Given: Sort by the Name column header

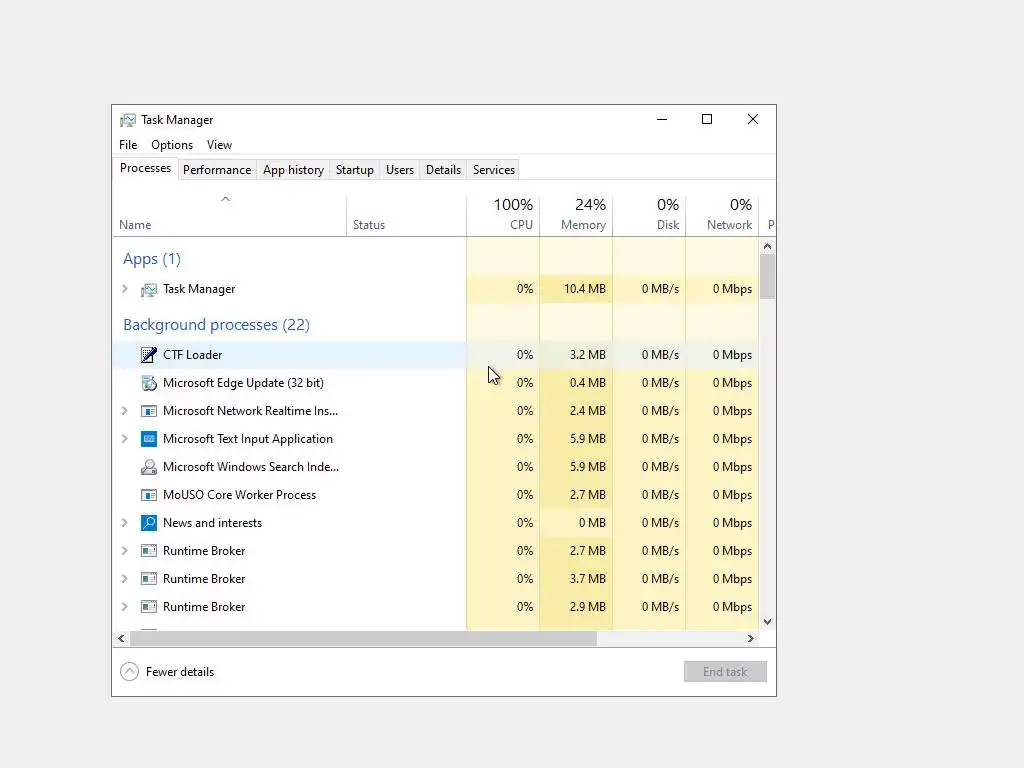Looking at the screenshot, I should 229,215.
